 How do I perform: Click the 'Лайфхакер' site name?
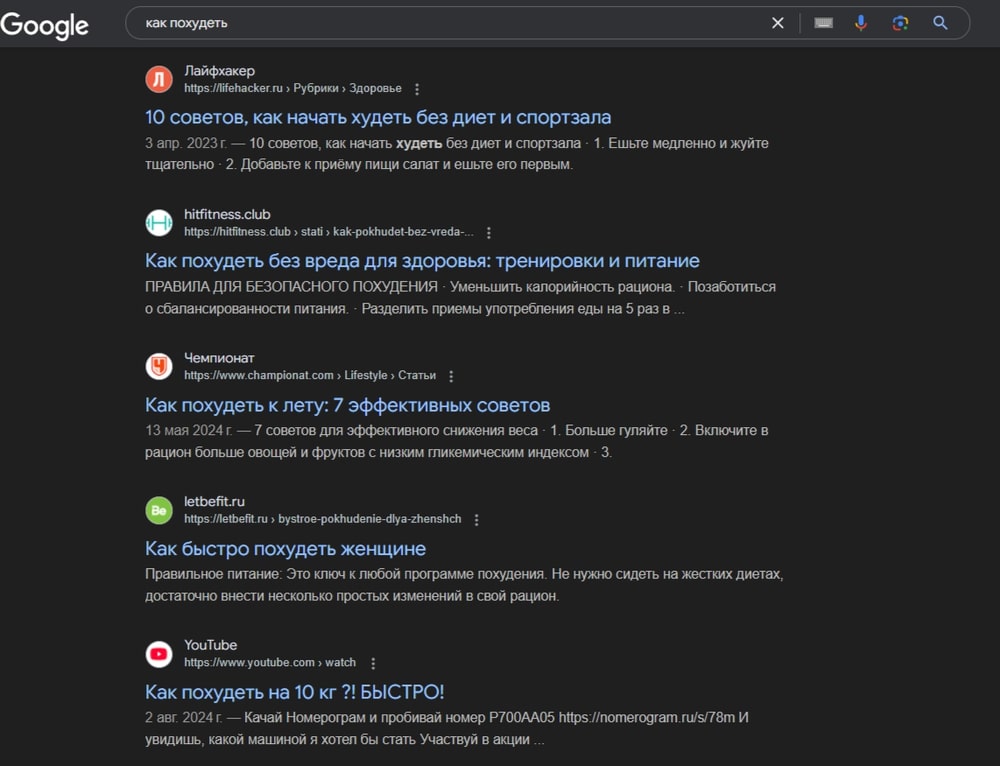click(x=219, y=71)
